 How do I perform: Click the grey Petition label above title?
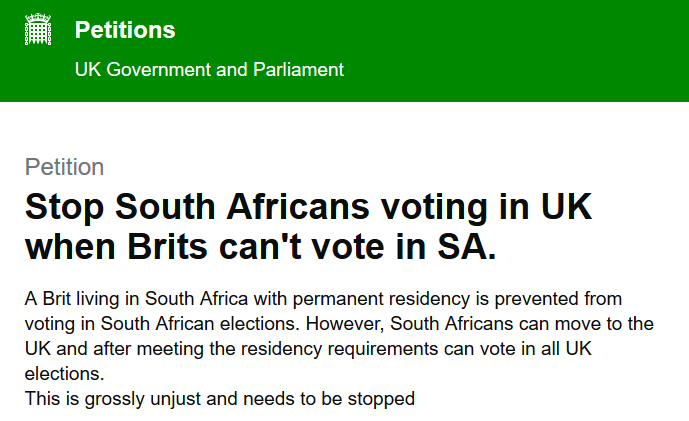pyautogui.click(x=64, y=167)
